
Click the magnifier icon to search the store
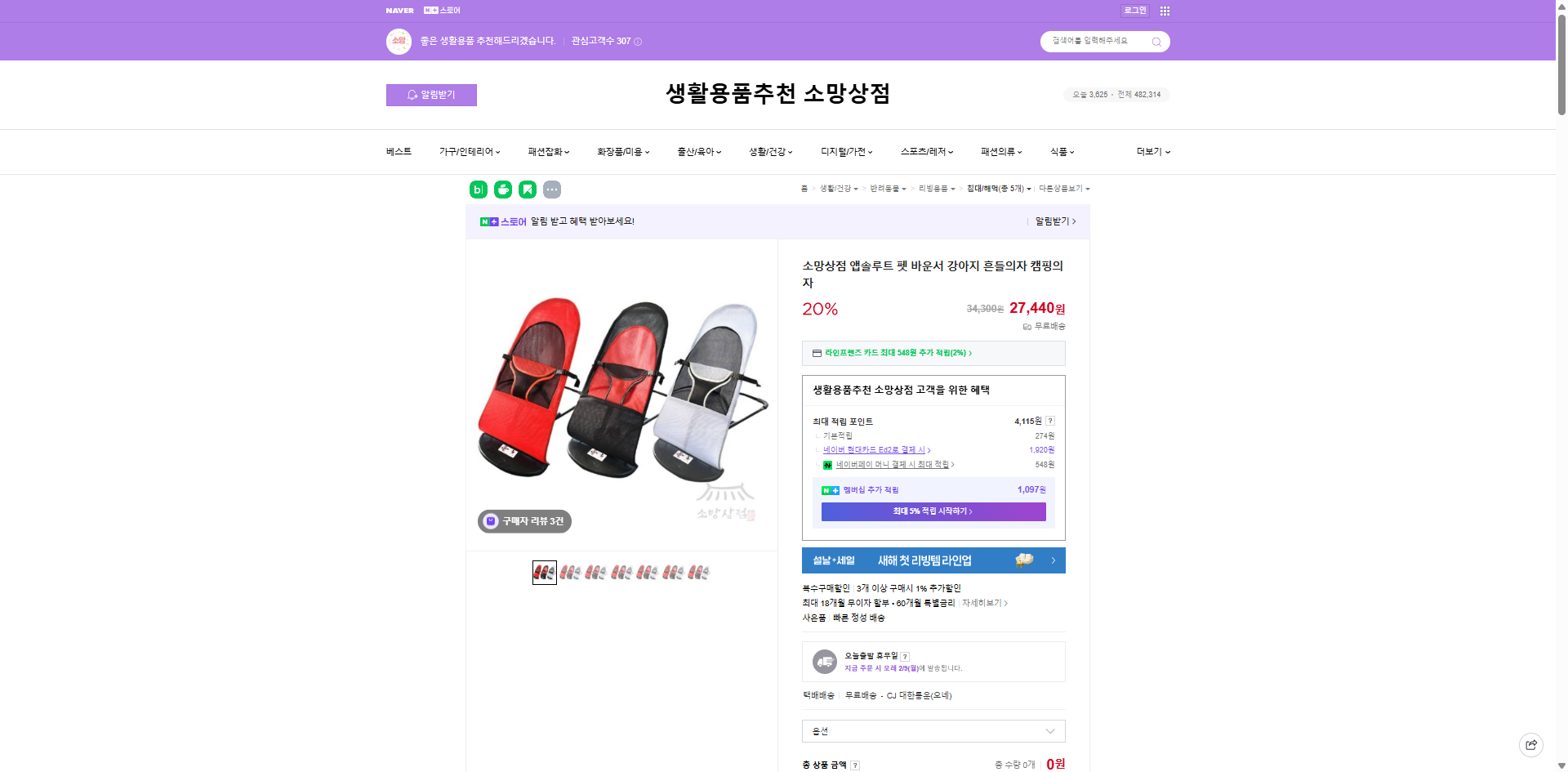[x=1156, y=41]
